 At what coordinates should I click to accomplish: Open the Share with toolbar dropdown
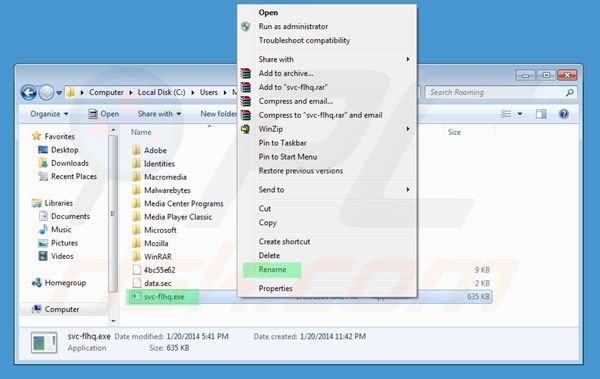click(x=159, y=114)
